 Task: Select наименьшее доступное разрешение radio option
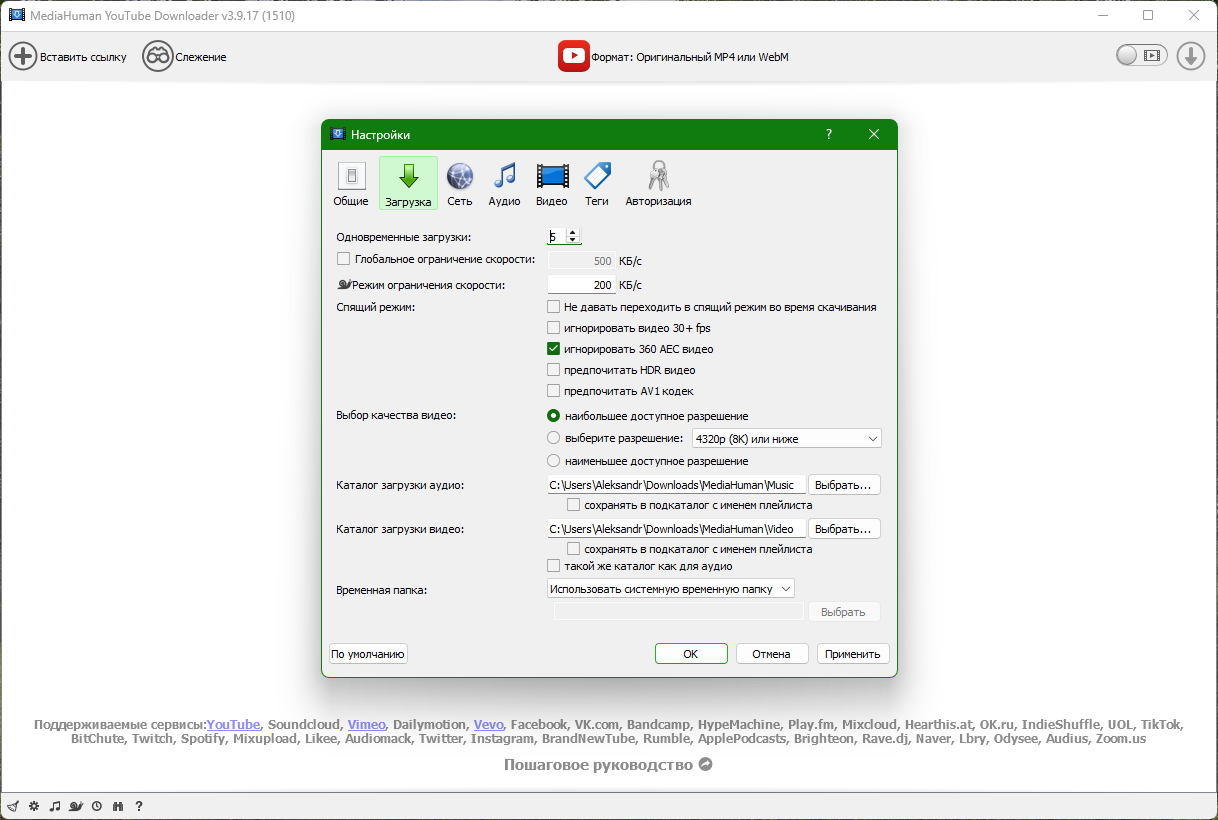[x=554, y=461]
